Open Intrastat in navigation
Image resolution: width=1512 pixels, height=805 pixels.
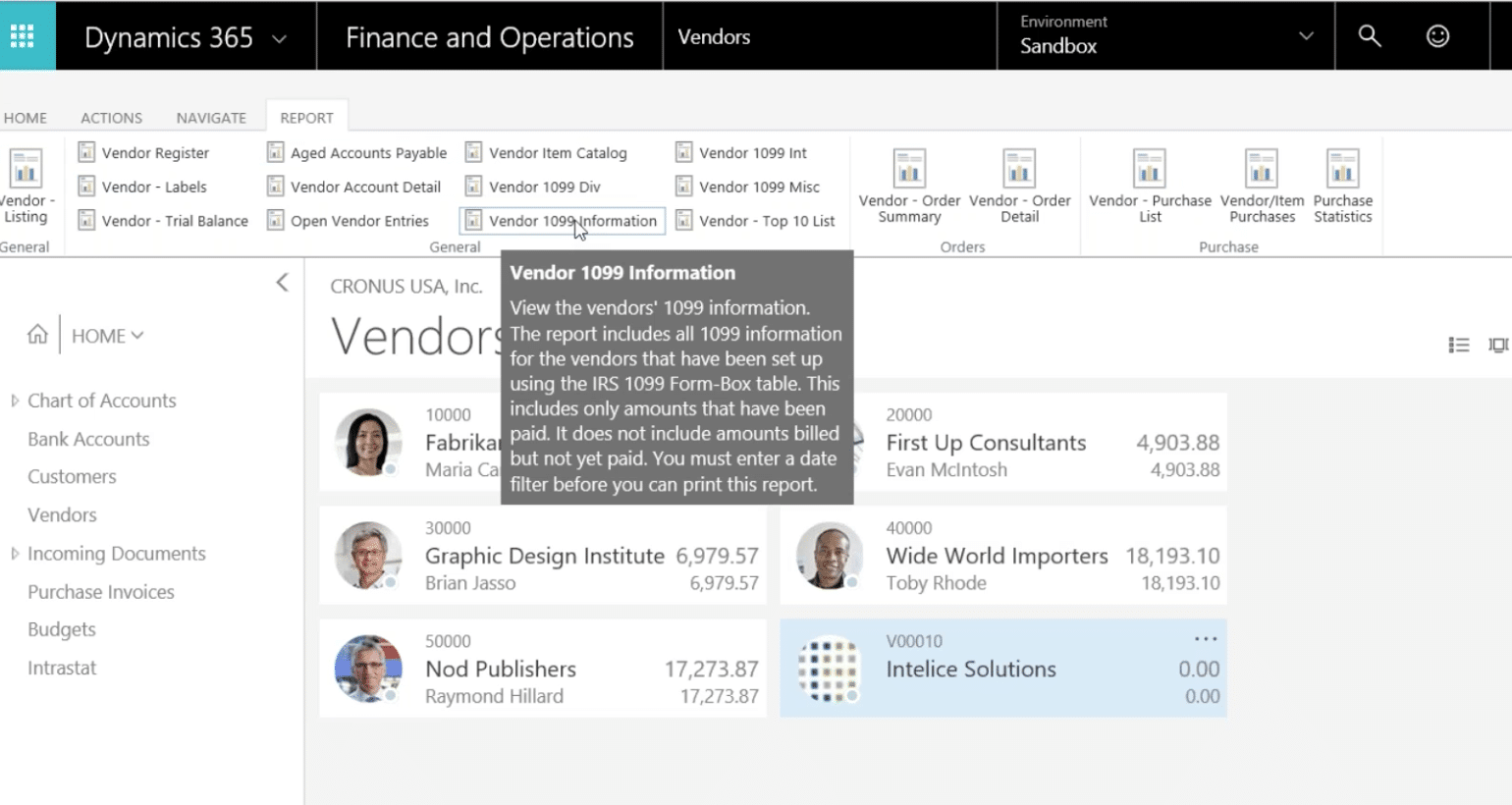62,668
